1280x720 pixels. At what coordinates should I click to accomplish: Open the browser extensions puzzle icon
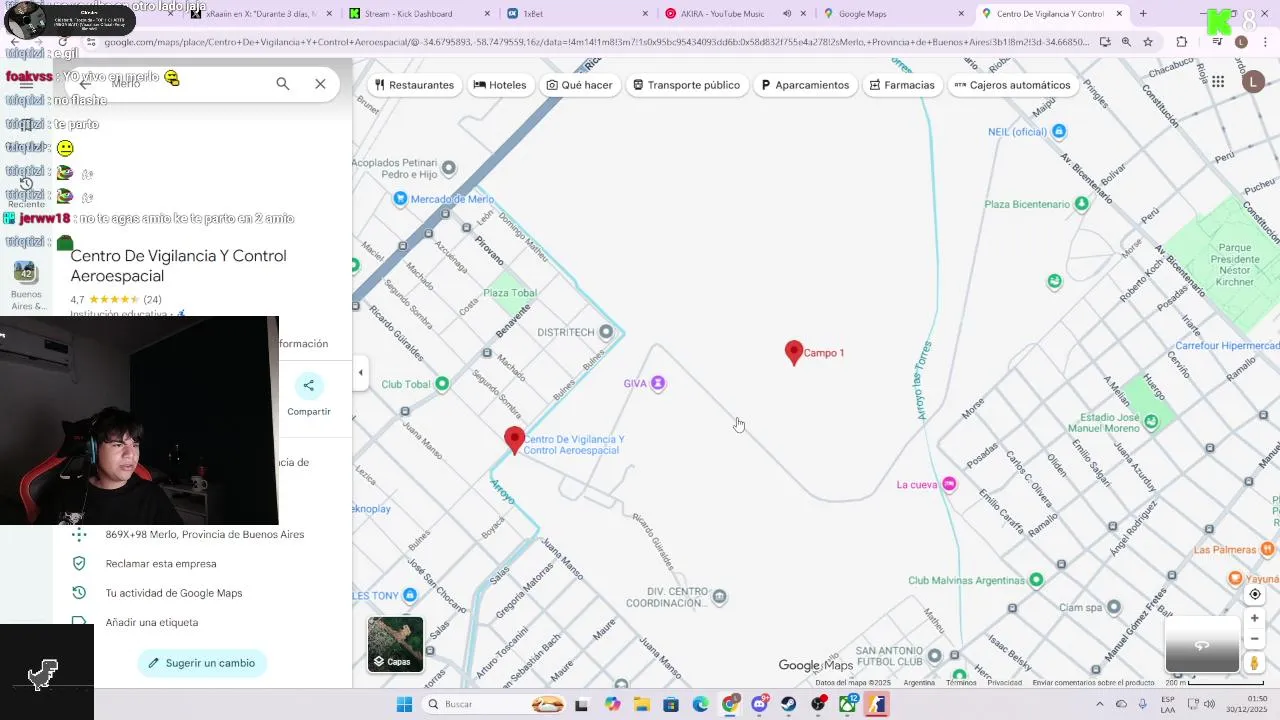point(1182,42)
